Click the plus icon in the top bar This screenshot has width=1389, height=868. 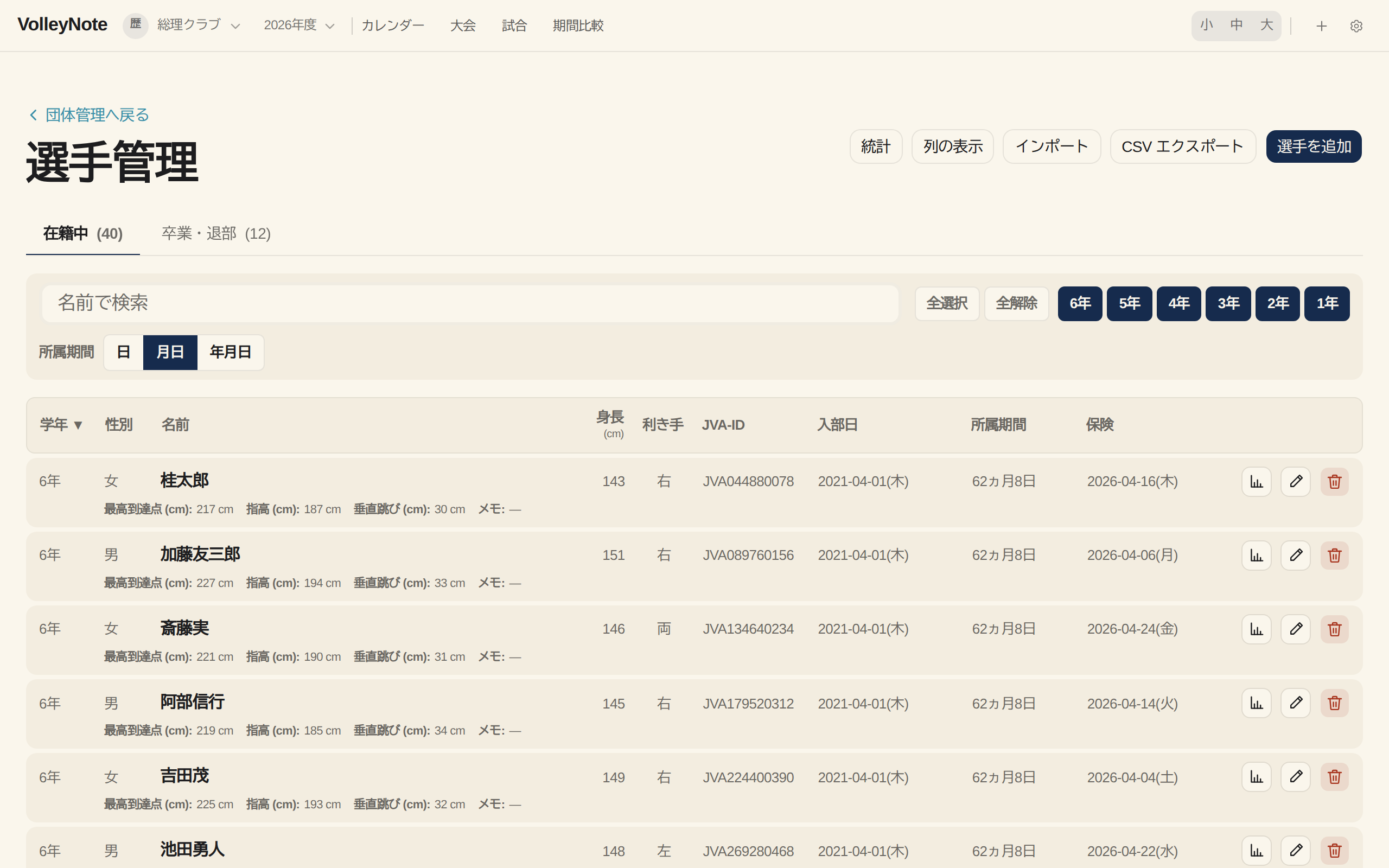[x=1321, y=26]
